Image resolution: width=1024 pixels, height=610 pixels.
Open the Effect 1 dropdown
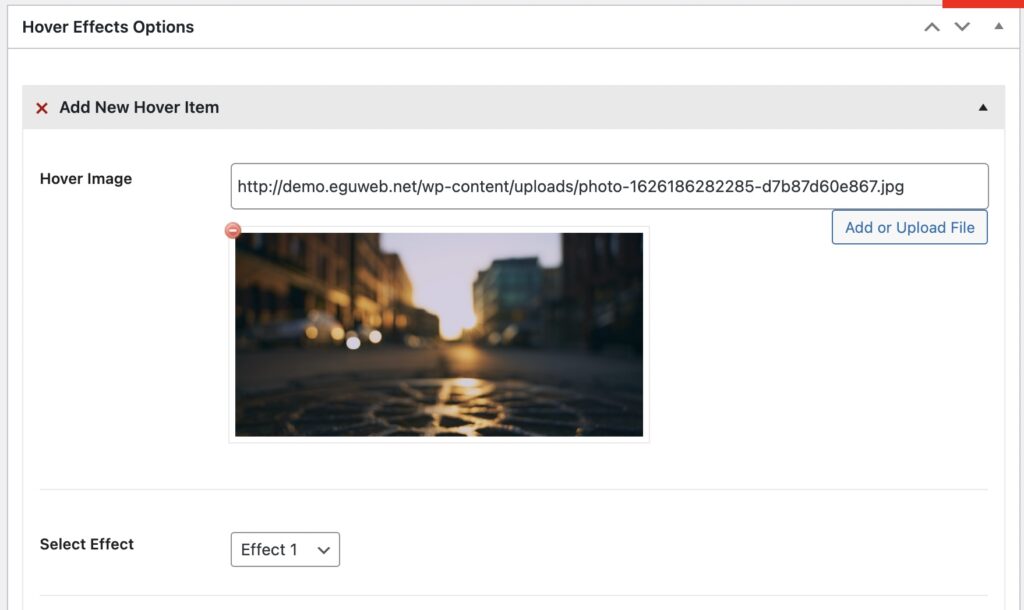285,550
